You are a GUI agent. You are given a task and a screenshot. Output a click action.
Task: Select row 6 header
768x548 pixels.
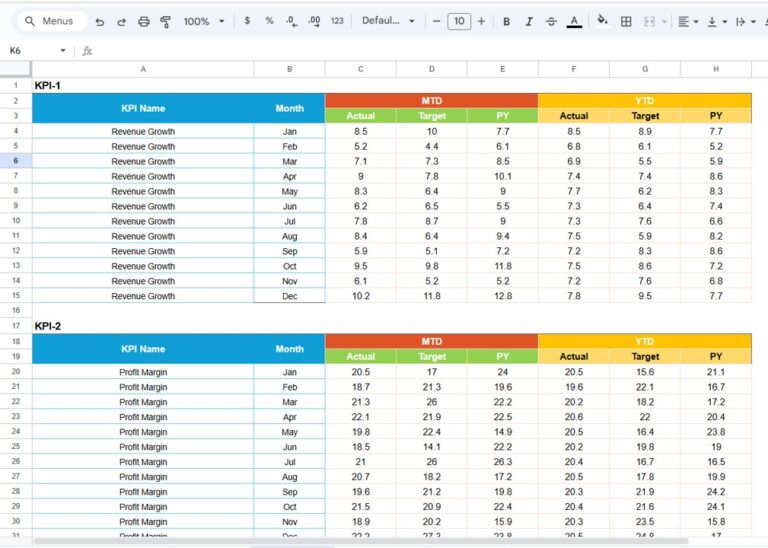pos(16,161)
